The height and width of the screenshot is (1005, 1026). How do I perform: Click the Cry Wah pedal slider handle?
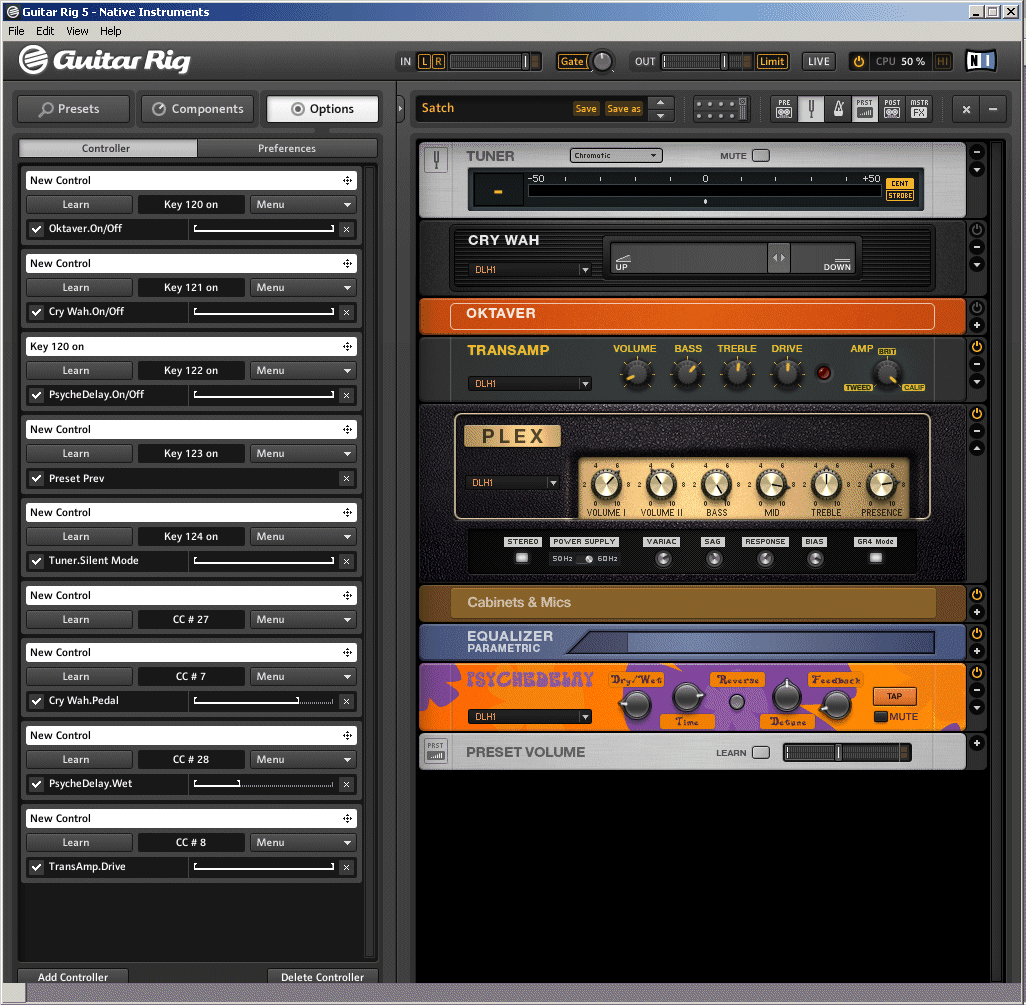coord(779,258)
